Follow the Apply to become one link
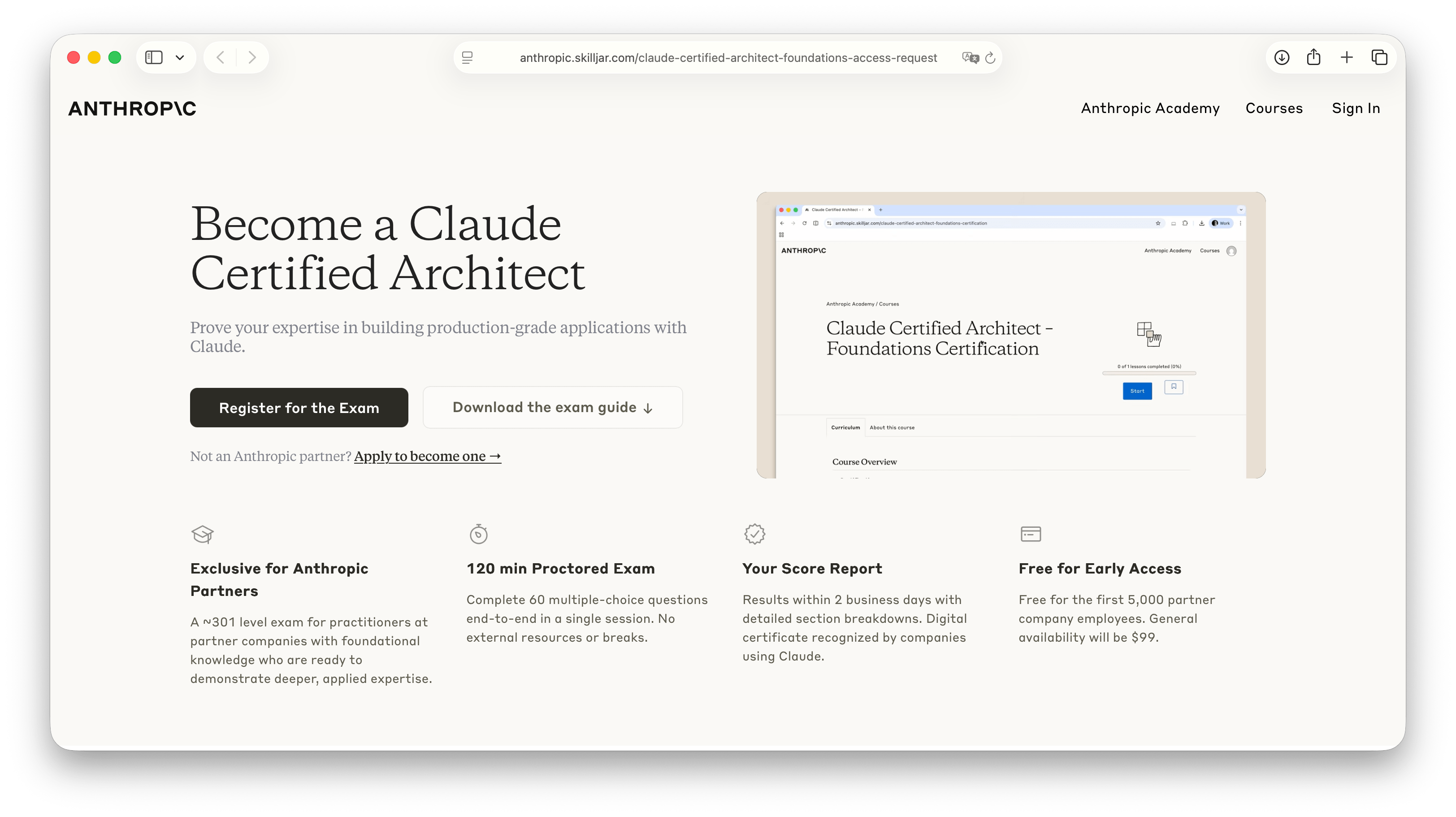Screen dimensions: 1456x817 click(x=427, y=456)
